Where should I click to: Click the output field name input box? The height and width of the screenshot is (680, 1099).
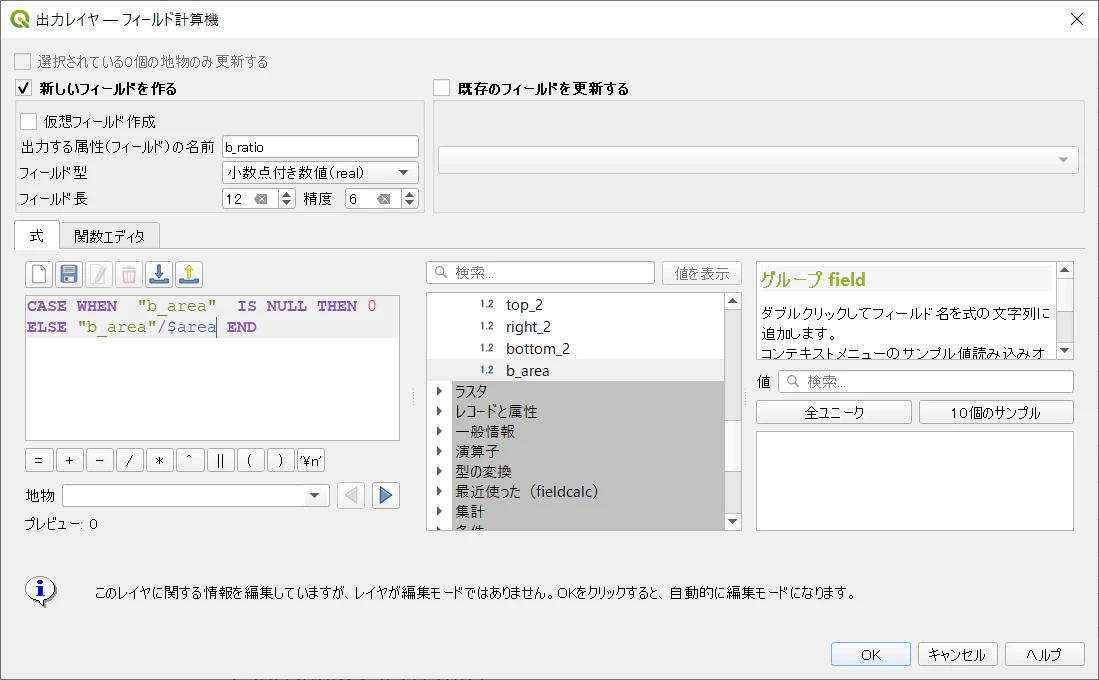point(320,147)
